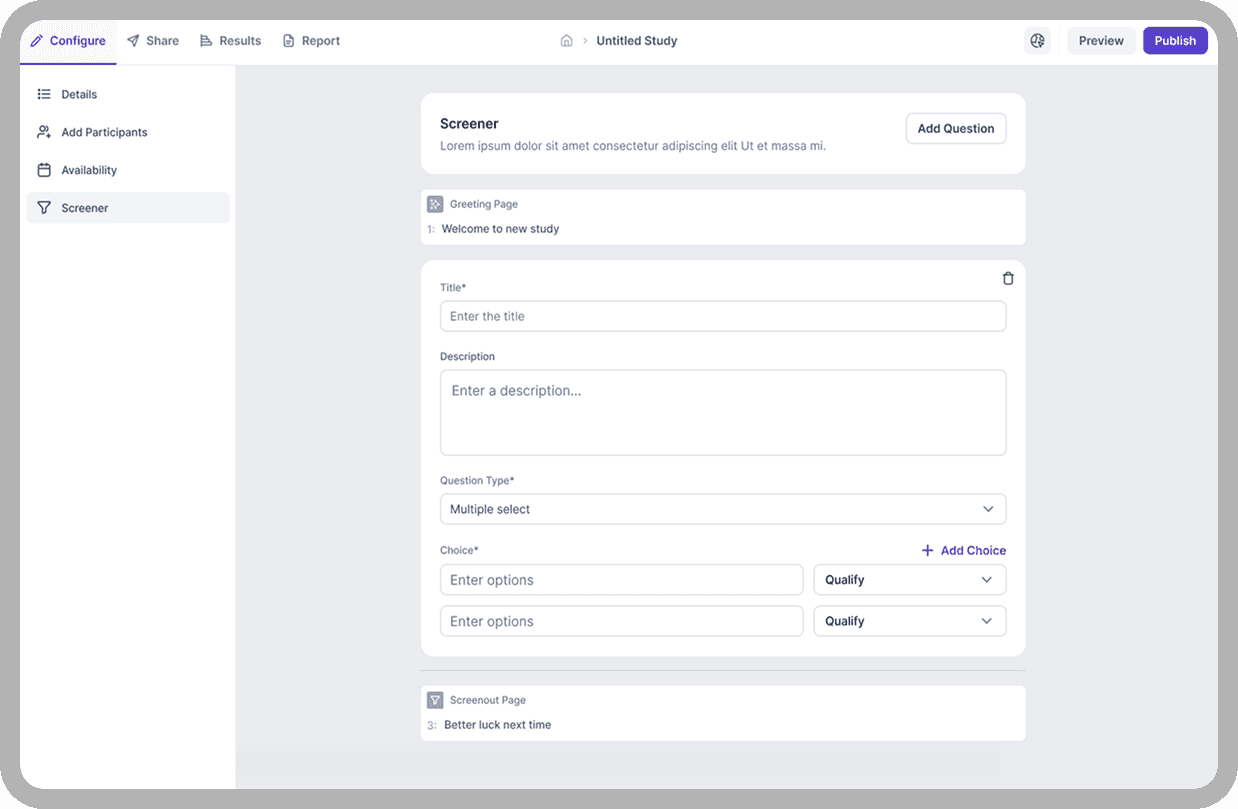Click the Preview button
1238x809 pixels.
coord(1101,41)
